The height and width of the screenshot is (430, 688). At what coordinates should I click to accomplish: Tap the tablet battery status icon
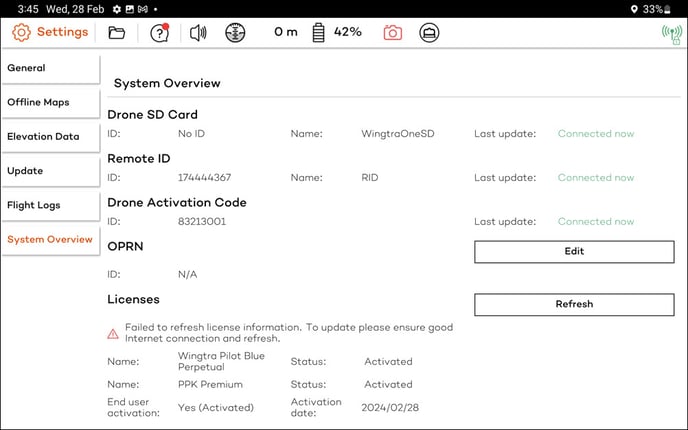667,9
